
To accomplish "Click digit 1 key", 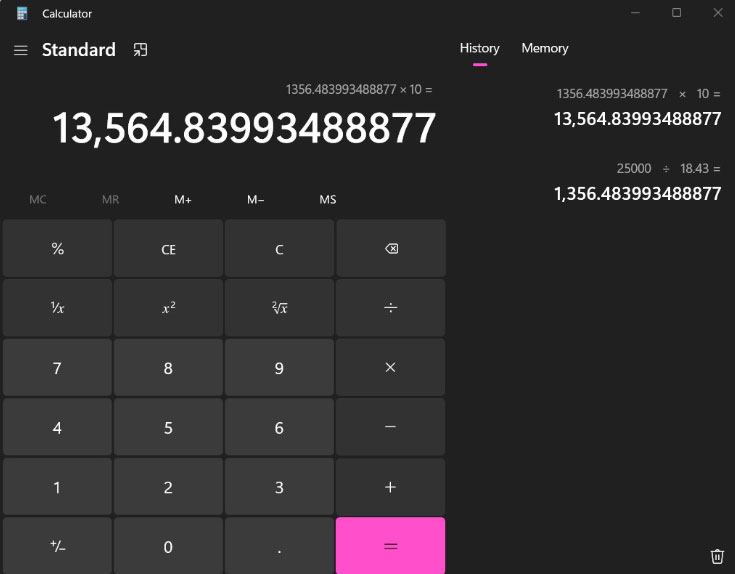I will coord(57,487).
